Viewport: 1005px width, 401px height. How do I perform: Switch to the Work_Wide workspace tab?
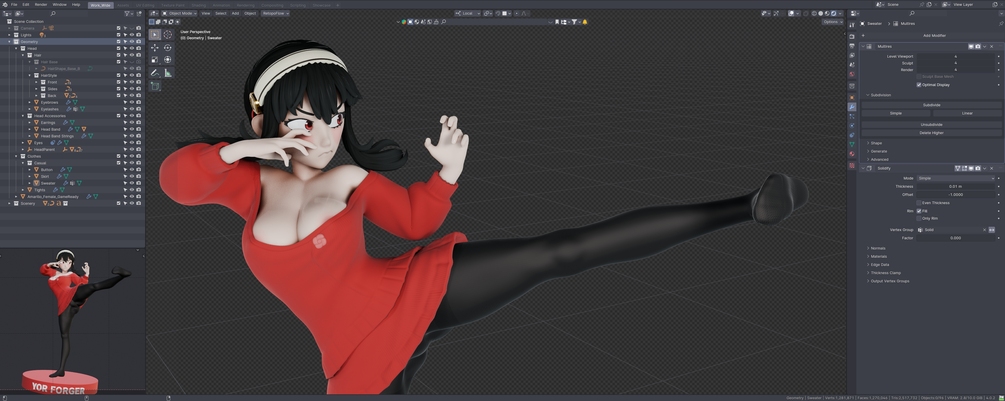(101, 5)
